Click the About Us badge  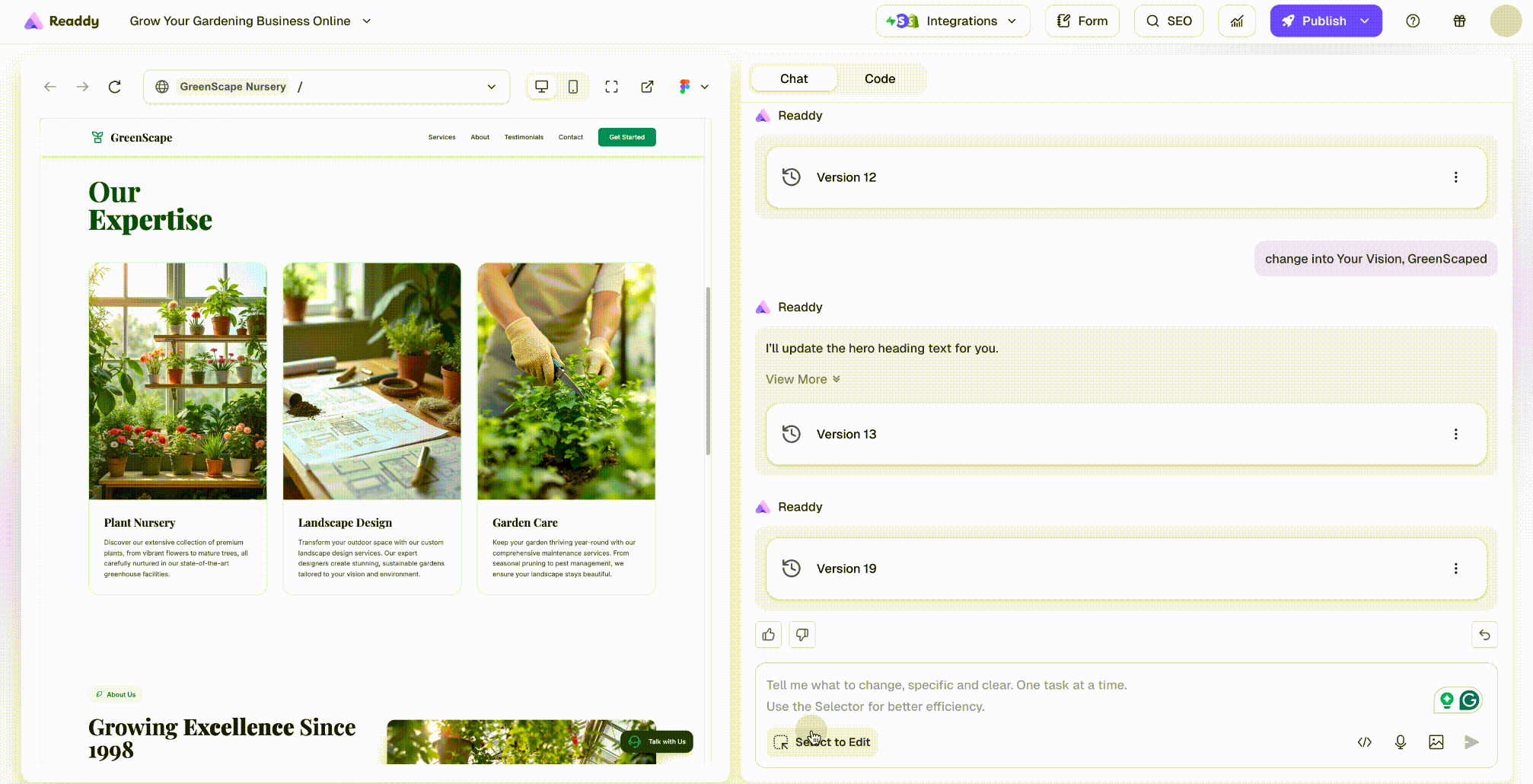tap(116, 694)
